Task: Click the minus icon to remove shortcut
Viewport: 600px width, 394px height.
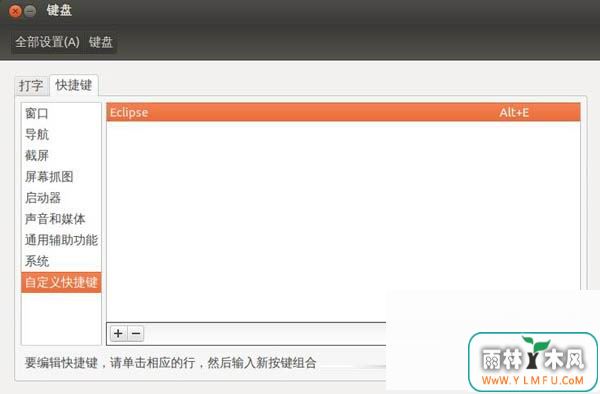Action: pos(135,333)
